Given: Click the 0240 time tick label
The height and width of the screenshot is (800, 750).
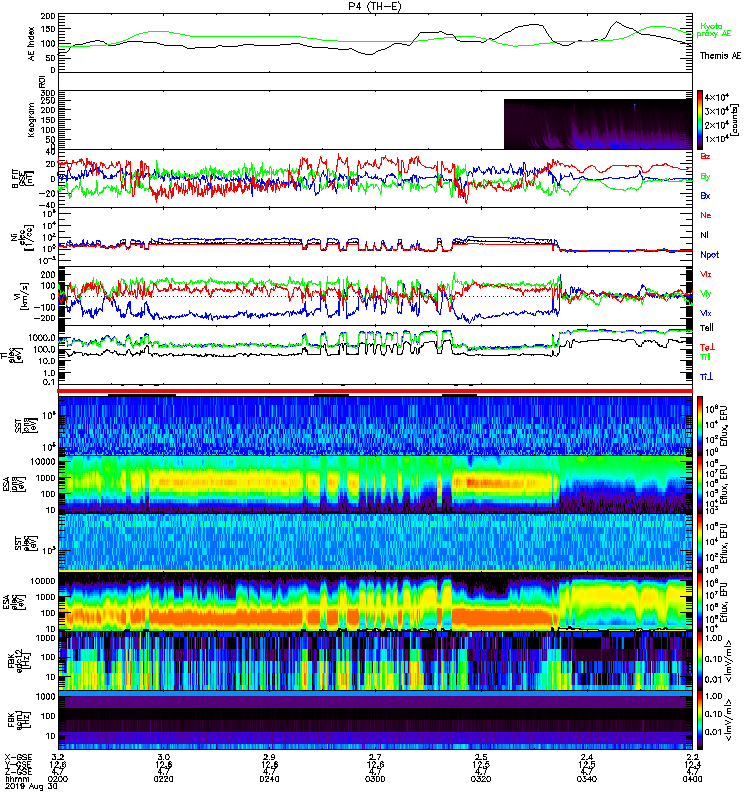Looking at the screenshot, I should point(269,779).
